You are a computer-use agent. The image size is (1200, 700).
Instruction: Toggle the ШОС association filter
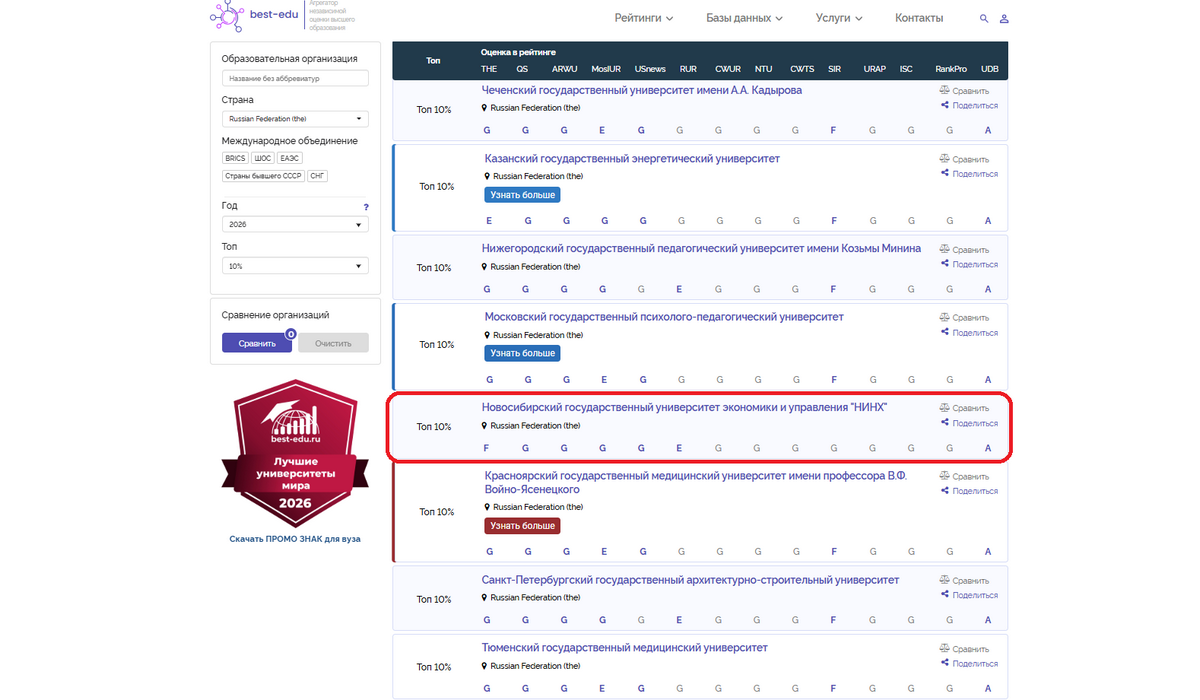pos(262,158)
